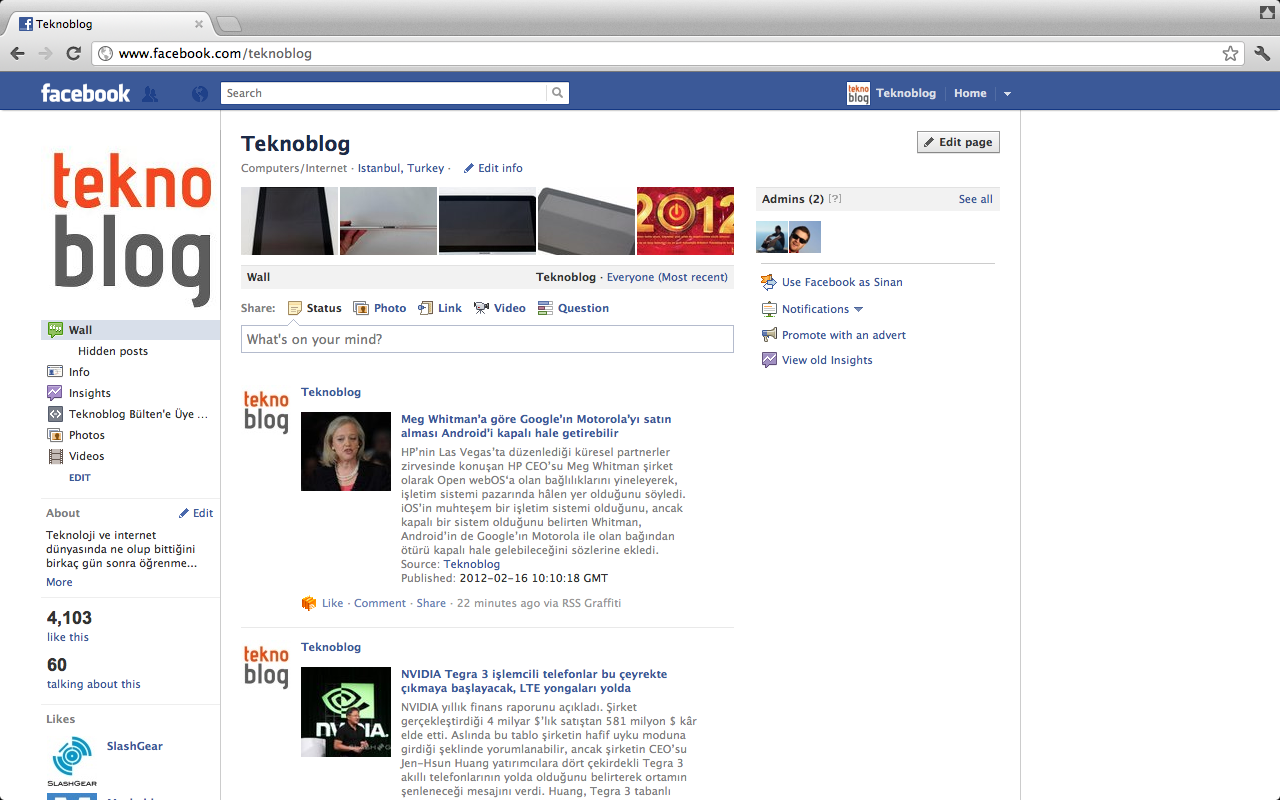Expand About text with More link

(59, 582)
